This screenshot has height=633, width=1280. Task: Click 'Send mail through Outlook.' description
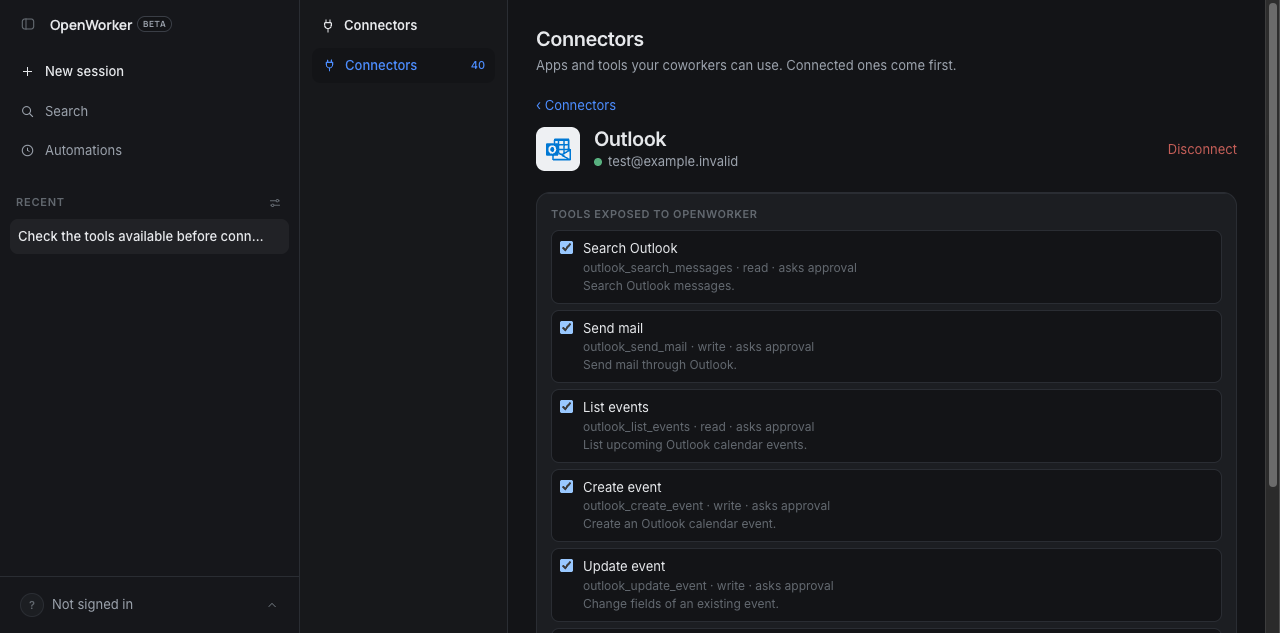tap(660, 365)
